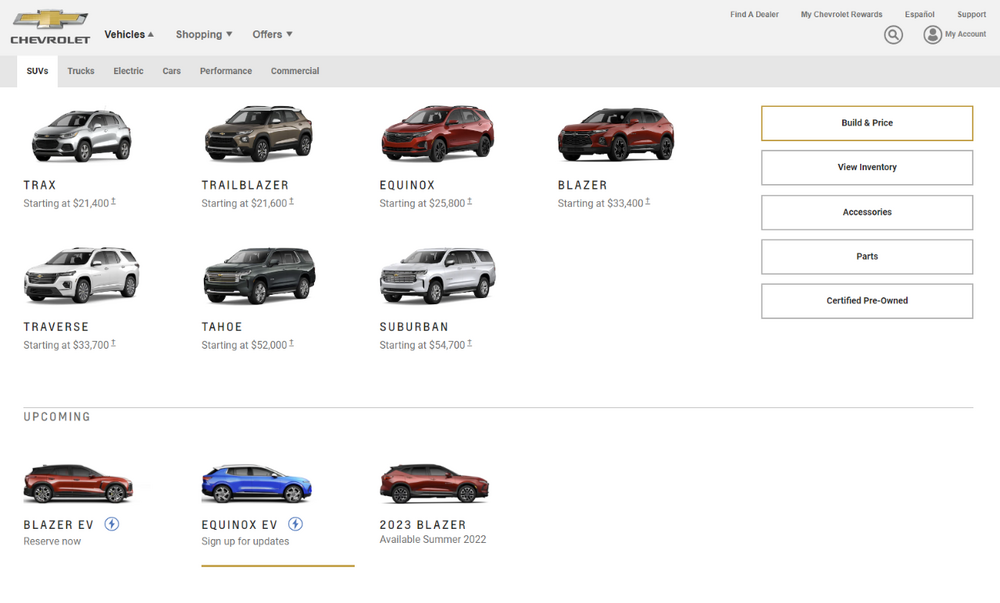This screenshot has height=603, width=1000.
Task: Click electric bolt icon next to Equinox EV
Action: click(296, 524)
